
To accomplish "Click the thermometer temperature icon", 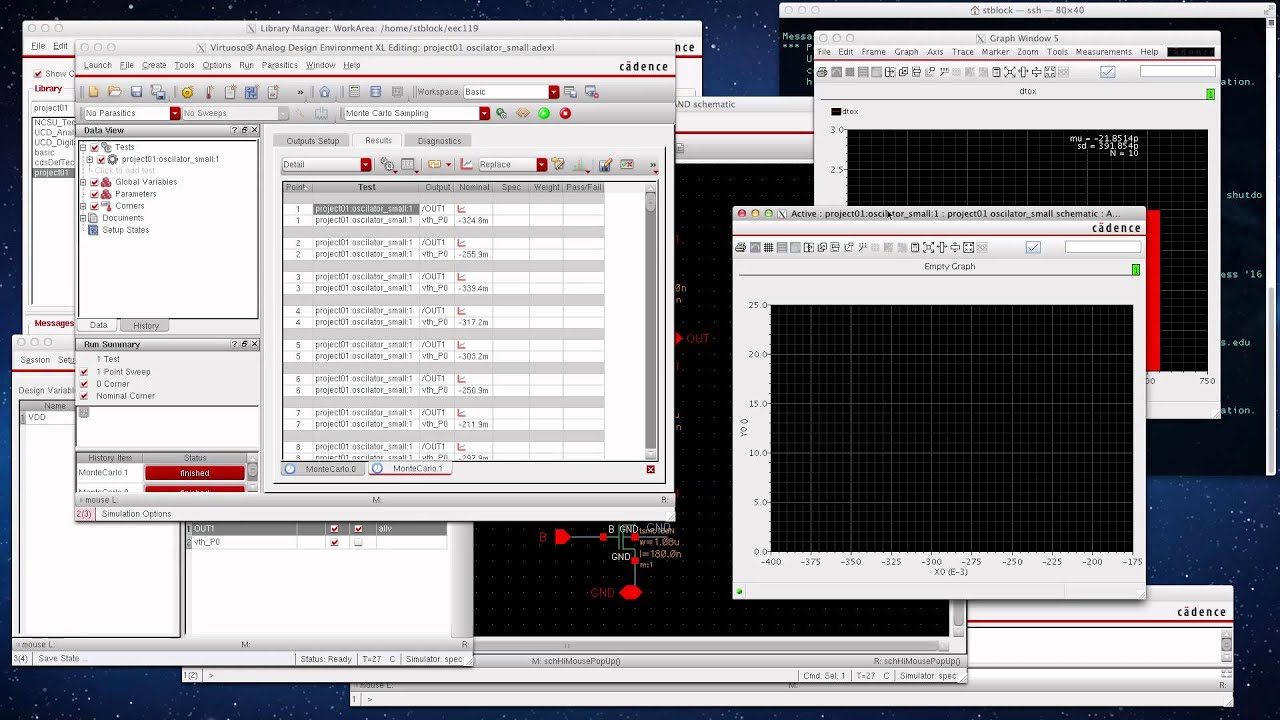I will tap(209, 92).
